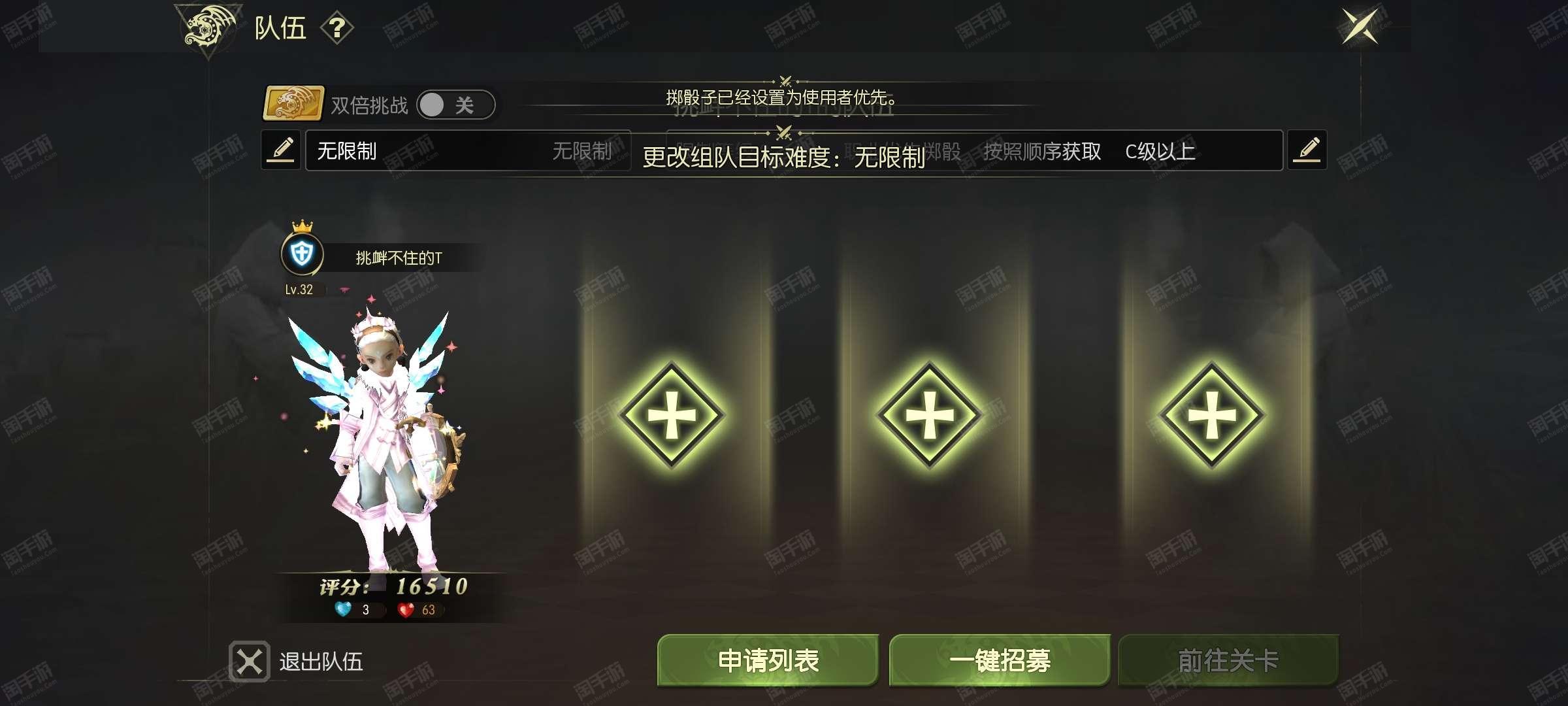Add a member in the last empty slot
Viewport: 1568px width, 706px height.
click(x=1212, y=415)
